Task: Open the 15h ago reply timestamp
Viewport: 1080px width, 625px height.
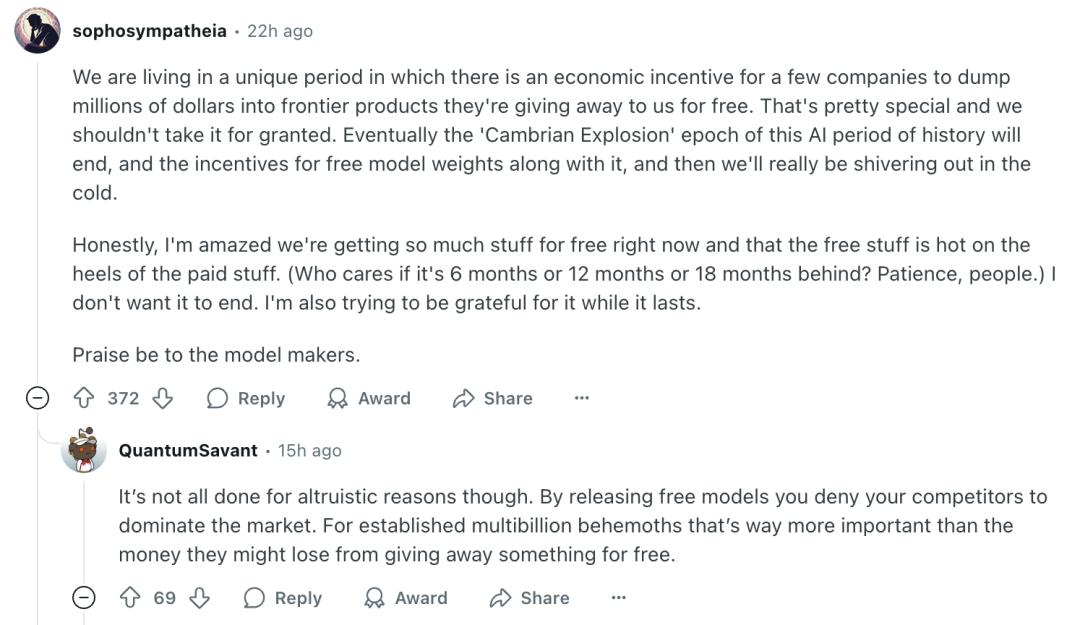Action: pos(310,450)
